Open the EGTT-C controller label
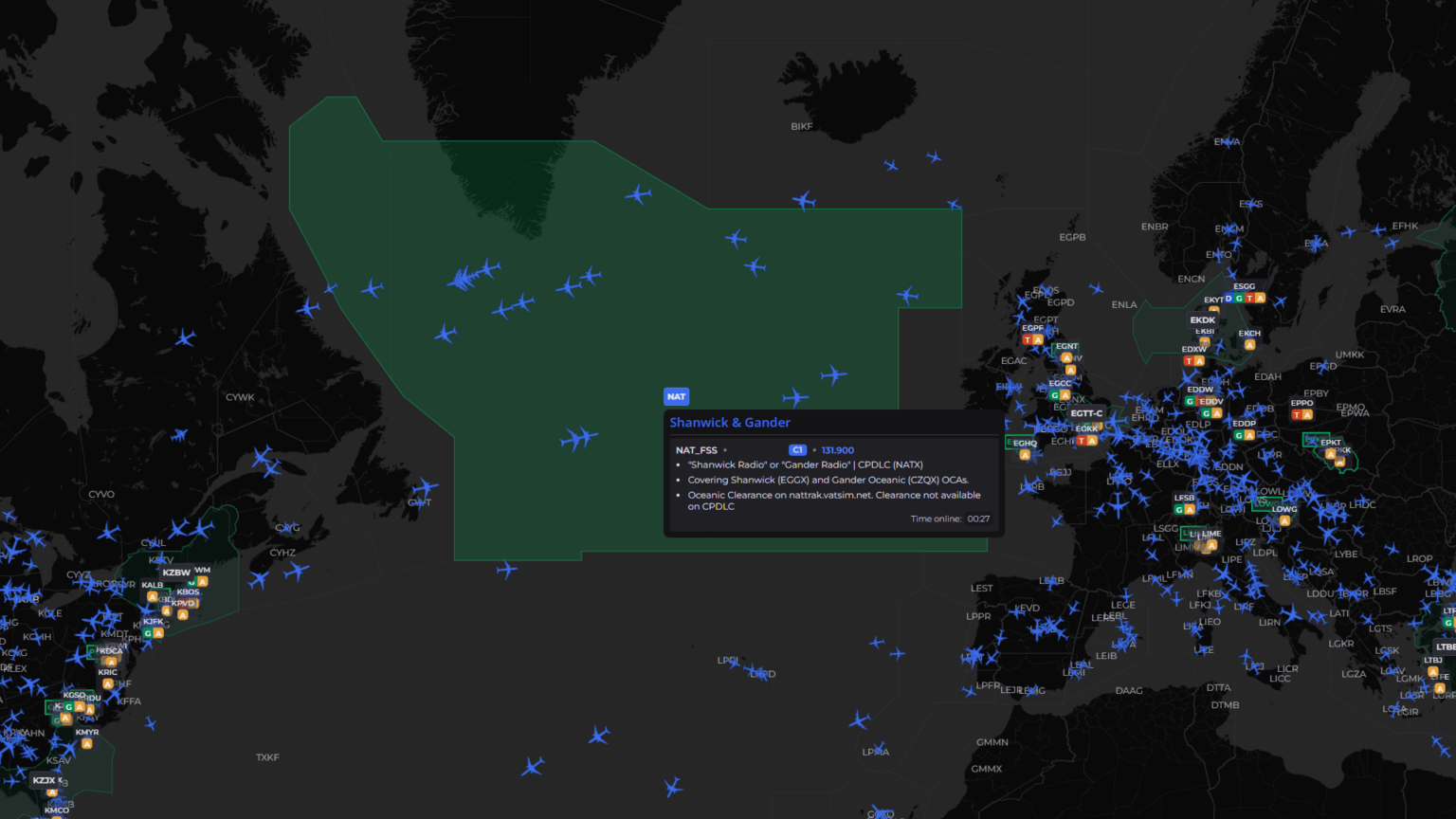 point(1086,413)
